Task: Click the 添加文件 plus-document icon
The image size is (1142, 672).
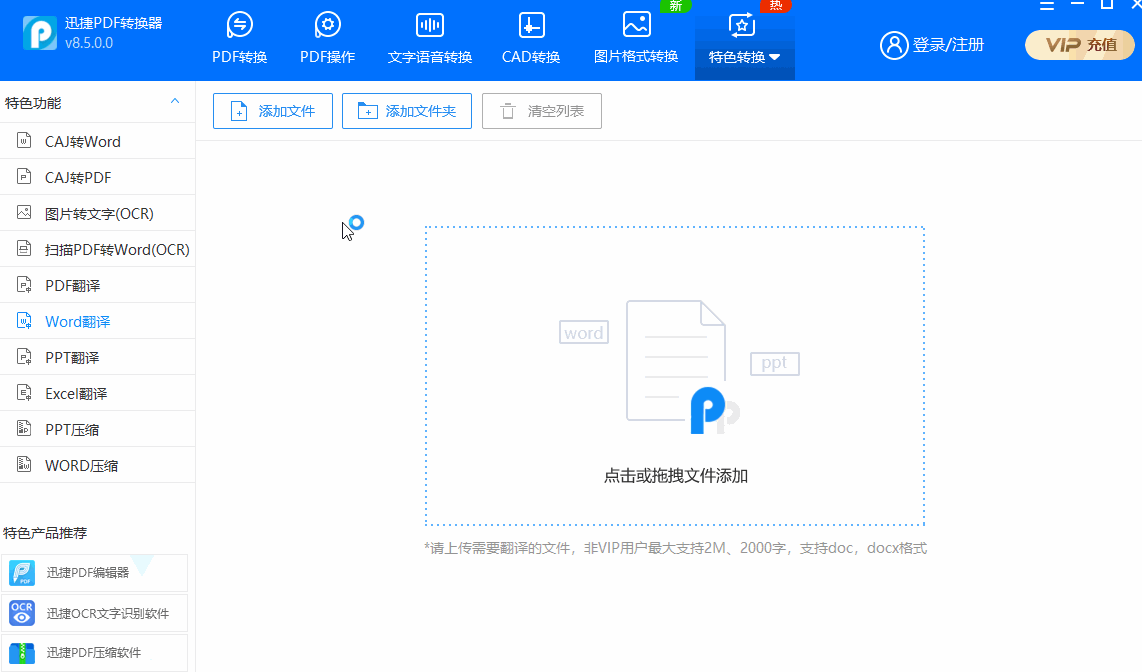Action: pos(239,111)
